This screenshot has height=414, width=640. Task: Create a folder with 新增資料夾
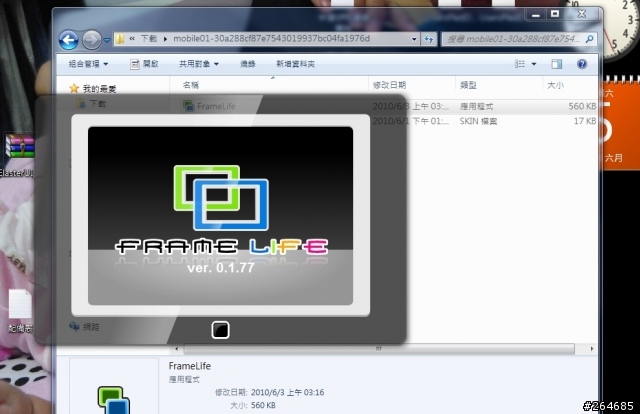pos(295,64)
